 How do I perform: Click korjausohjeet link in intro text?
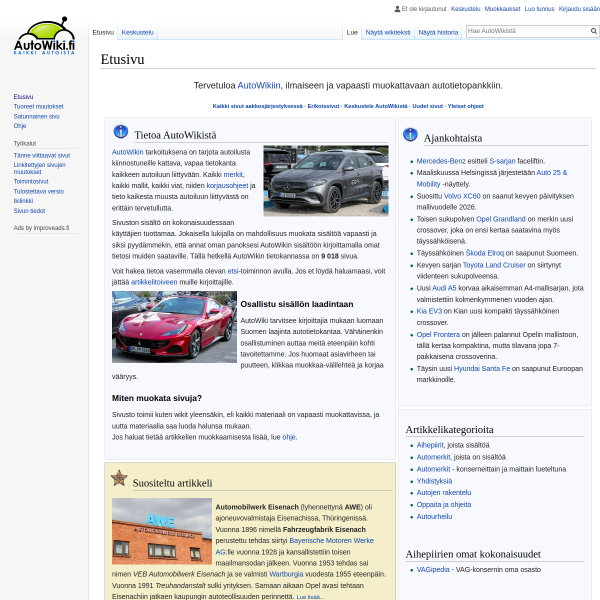[x=227, y=186]
